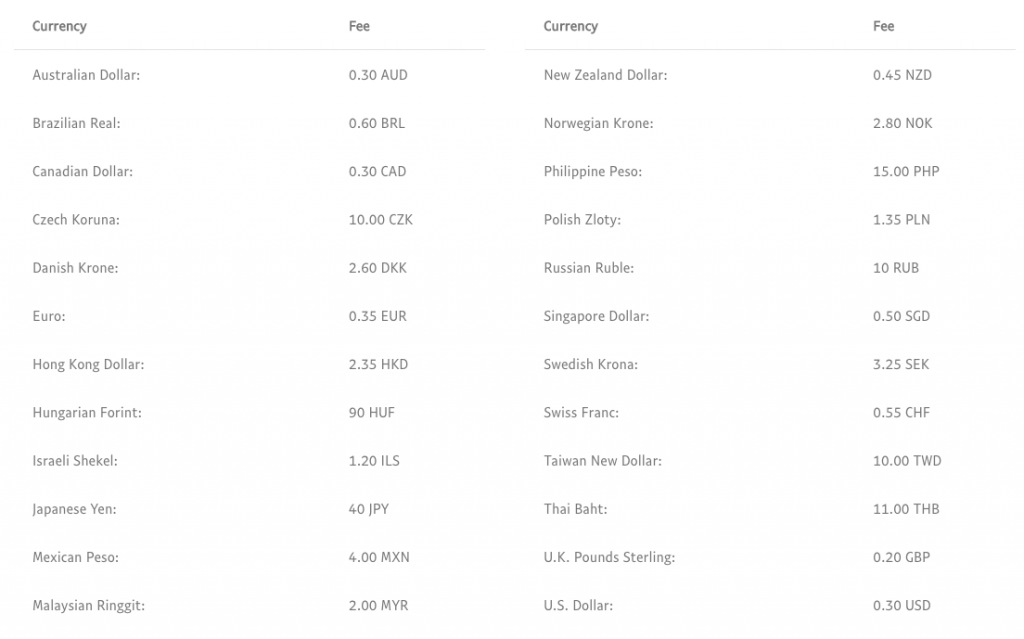
Task: Select the Canadian Dollar currency label
Action: [82, 171]
